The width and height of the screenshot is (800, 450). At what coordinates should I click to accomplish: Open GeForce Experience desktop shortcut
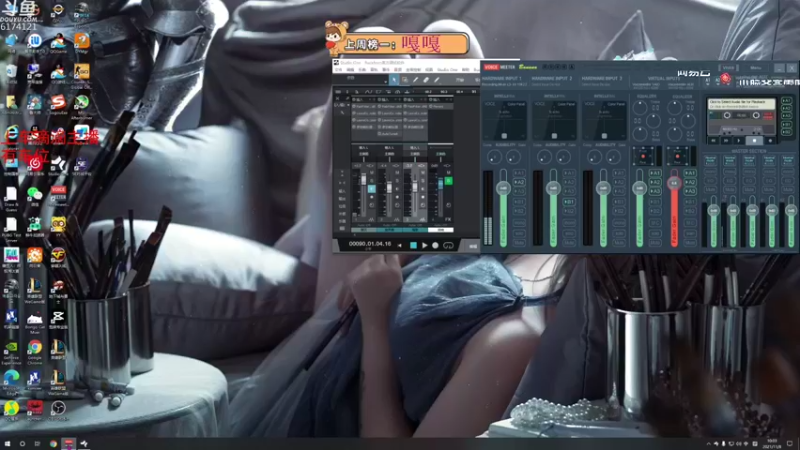click(x=11, y=352)
